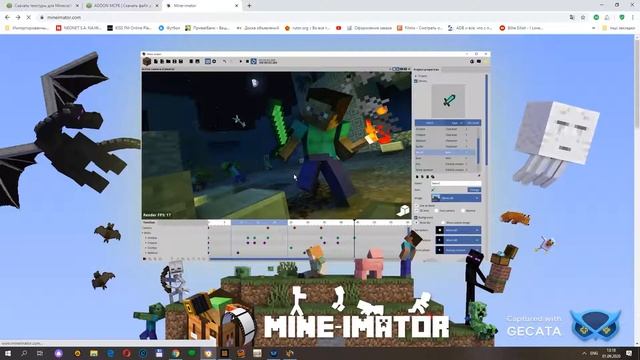Open Windows taskbar search

24,353
